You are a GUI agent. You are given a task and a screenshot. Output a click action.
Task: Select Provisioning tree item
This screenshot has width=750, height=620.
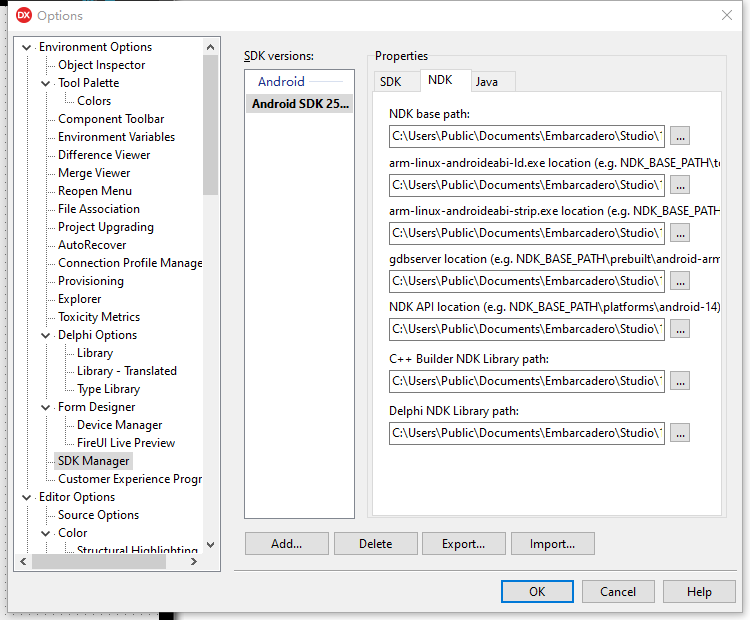coord(91,281)
